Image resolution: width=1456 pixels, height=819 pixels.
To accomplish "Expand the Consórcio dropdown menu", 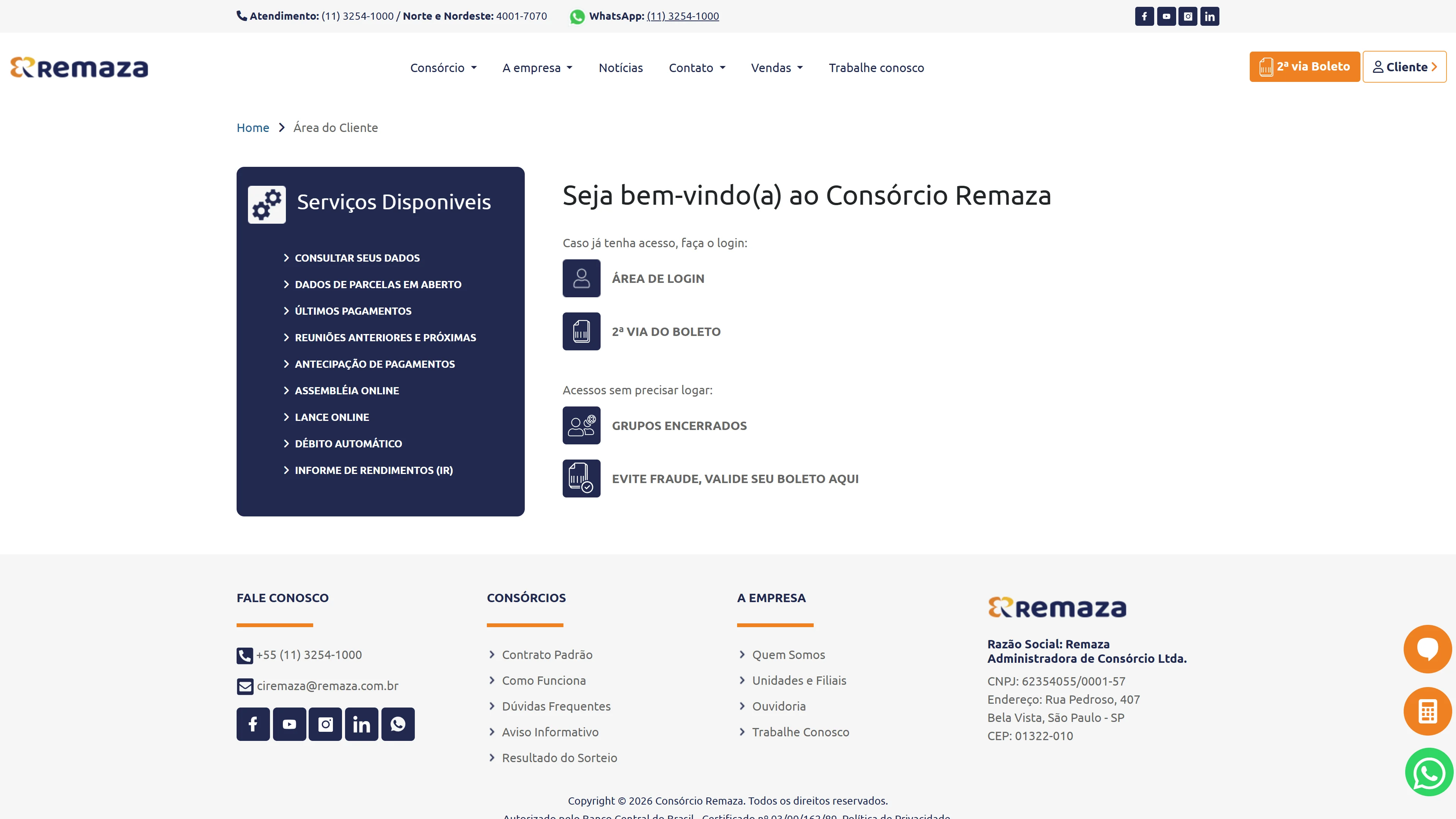I will [x=444, y=68].
